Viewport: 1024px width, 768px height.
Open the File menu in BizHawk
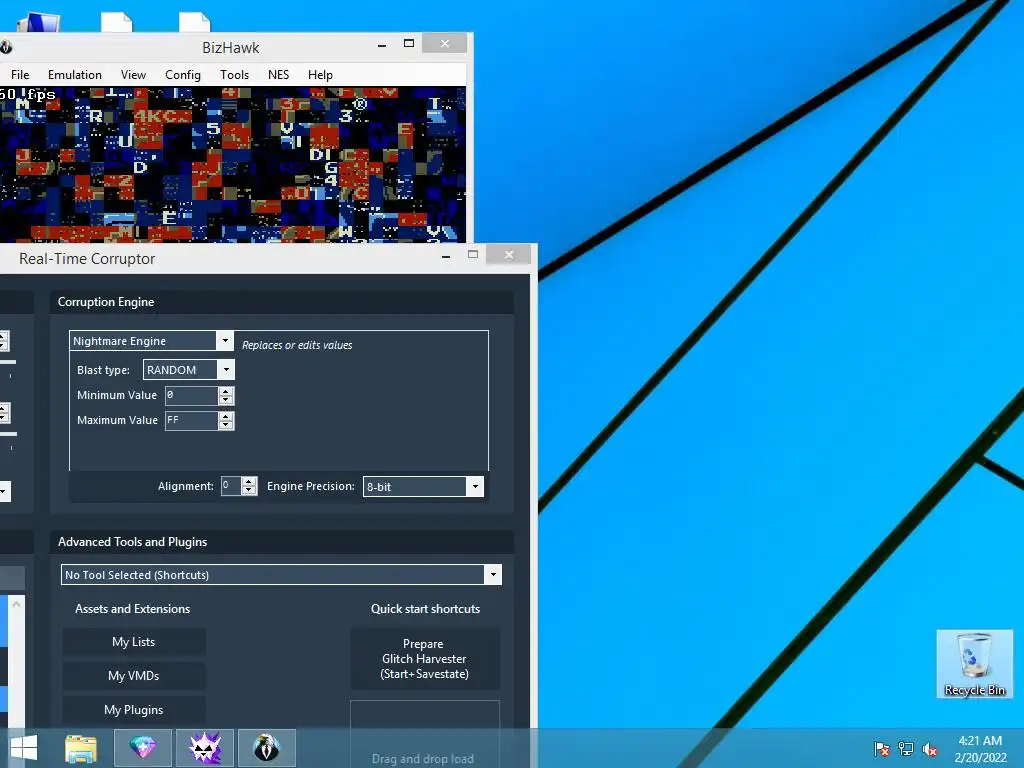(20, 74)
